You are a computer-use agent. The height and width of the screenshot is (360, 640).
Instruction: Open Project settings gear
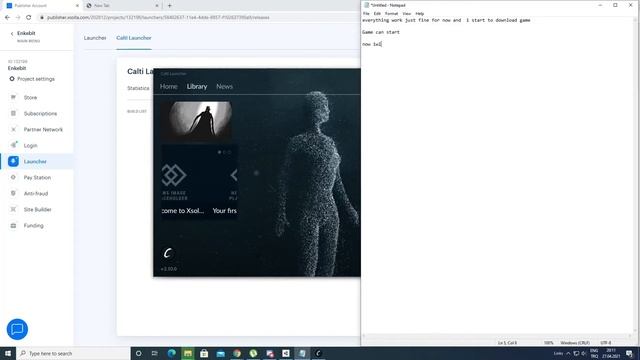coord(12,79)
